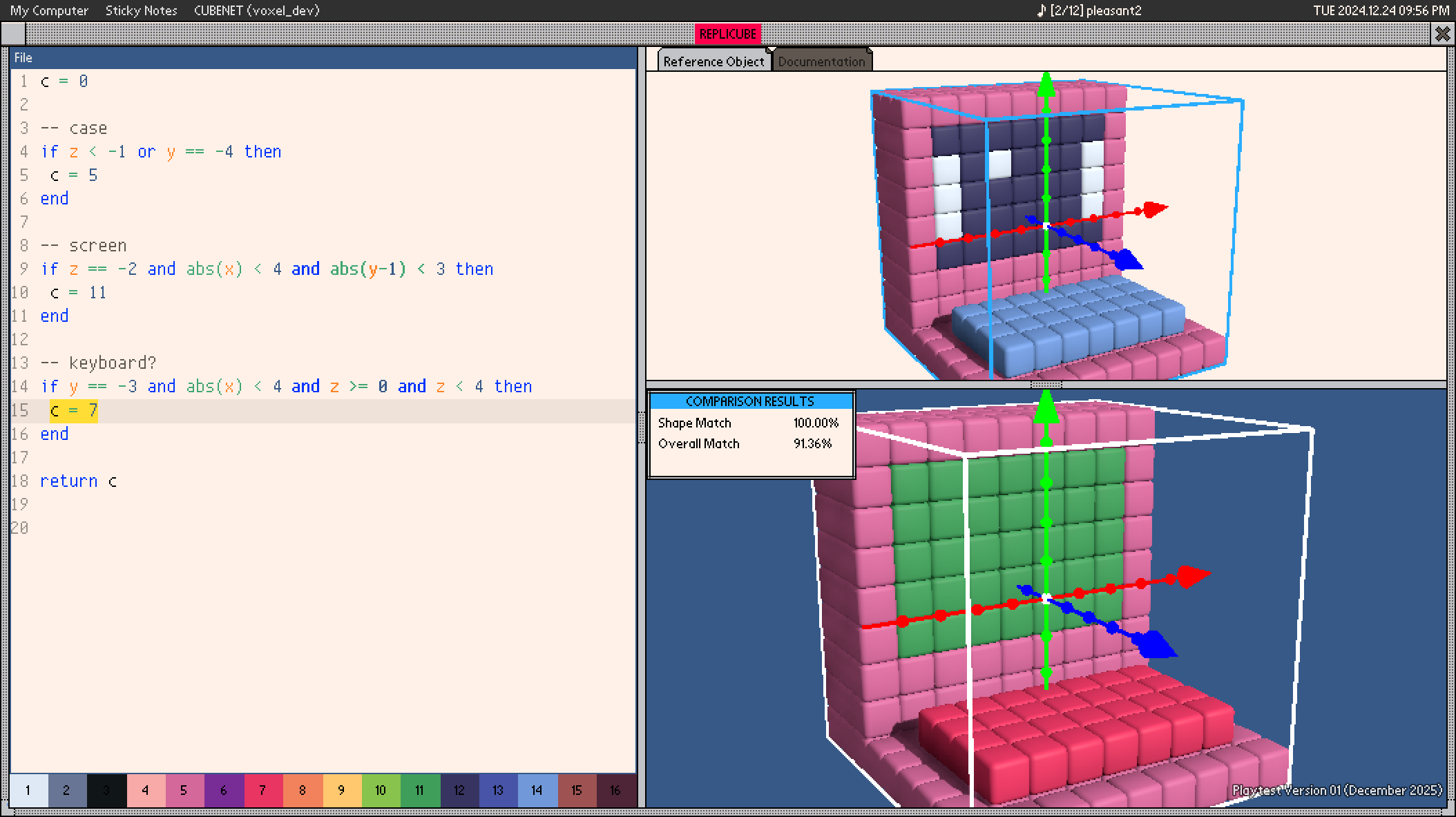Image resolution: width=1456 pixels, height=817 pixels.
Task: Click the highlighted code line c = 7
Action: 73,411
